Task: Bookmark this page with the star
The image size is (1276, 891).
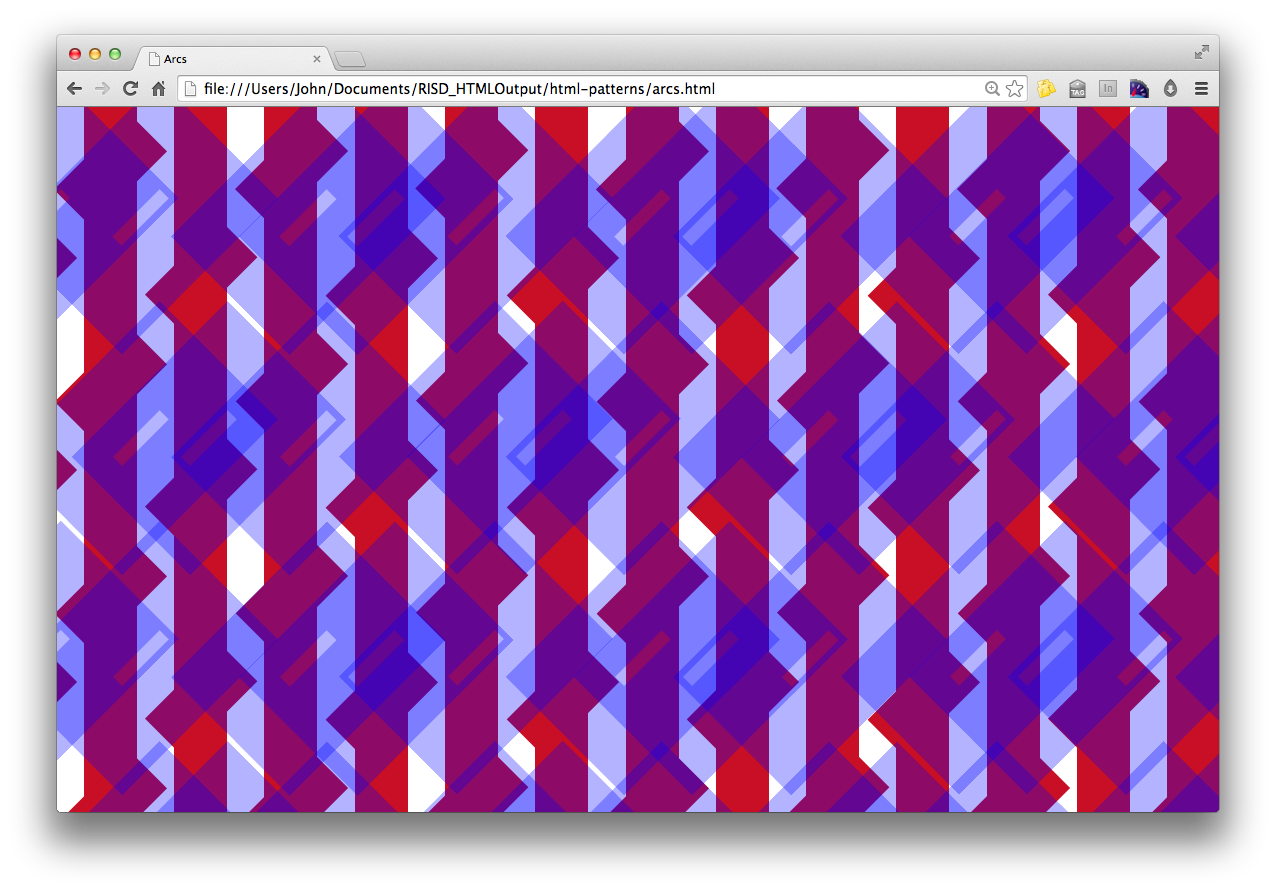Action: 1014,89
